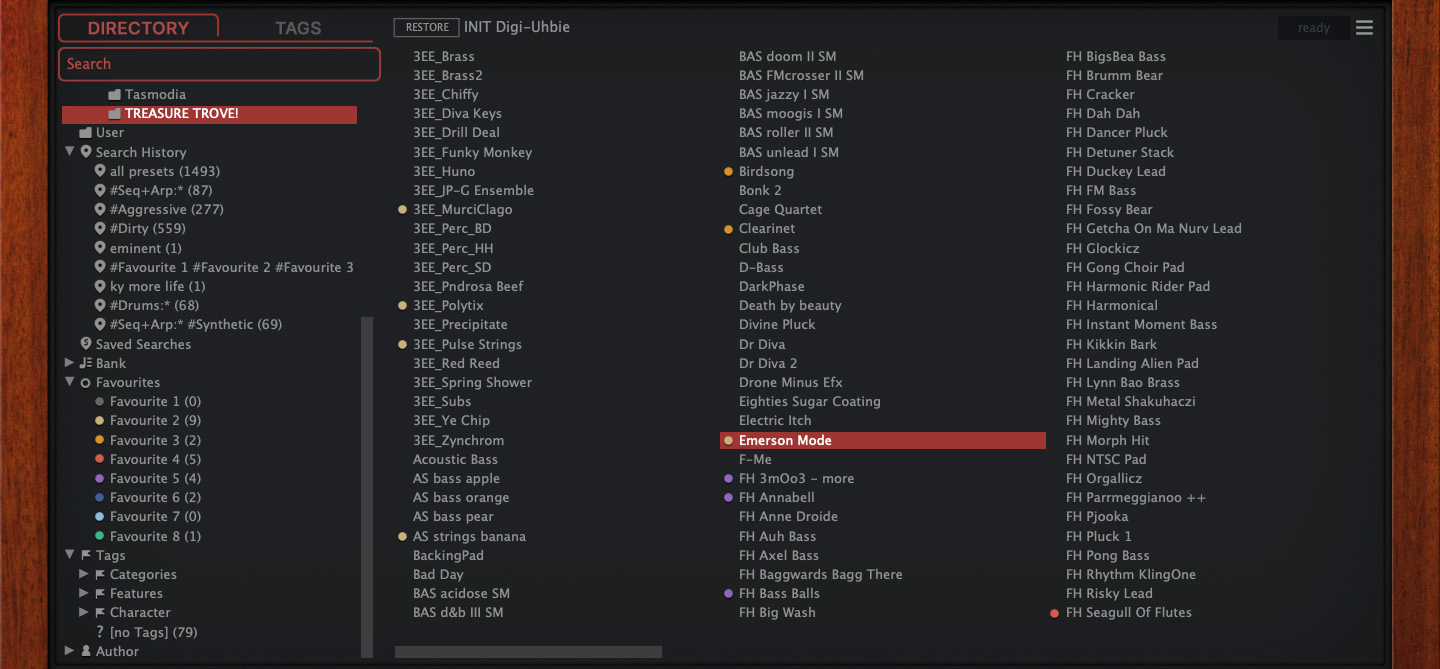1440x669 pixels.
Task: Click the Bank music-note icon
Action: tap(86, 363)
